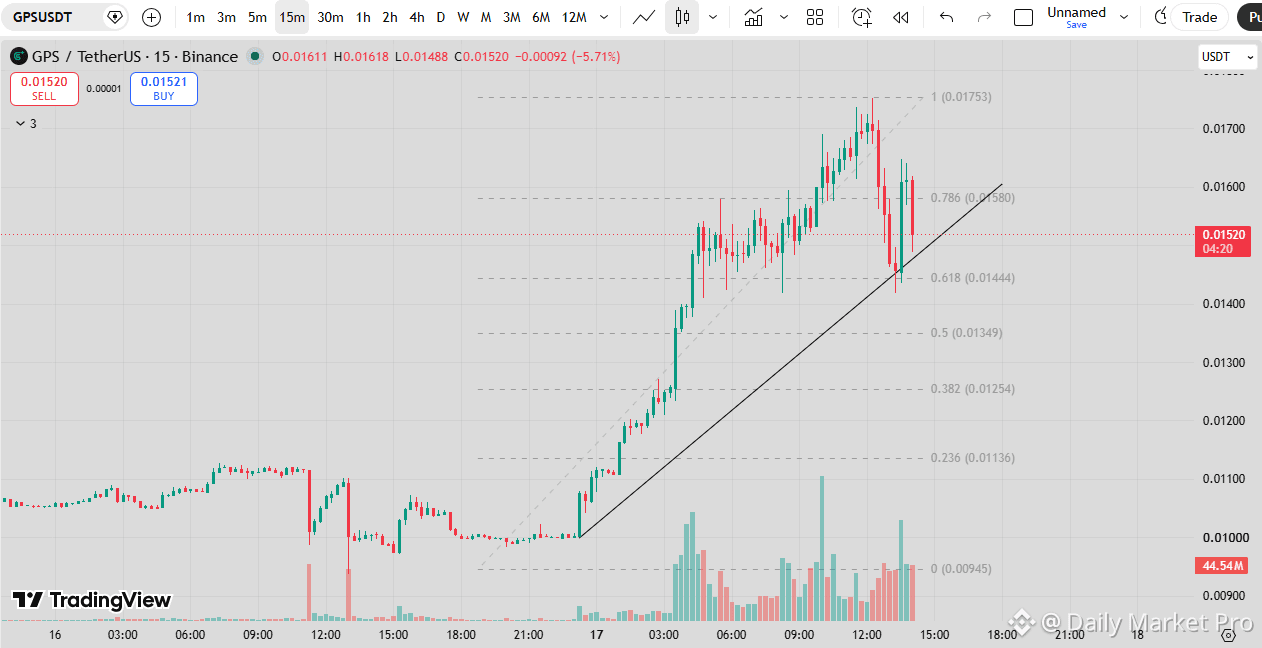Click the 0.01700 price axis label
1262x648 pixels.
pyautogui.click(x=1223, y=129)
